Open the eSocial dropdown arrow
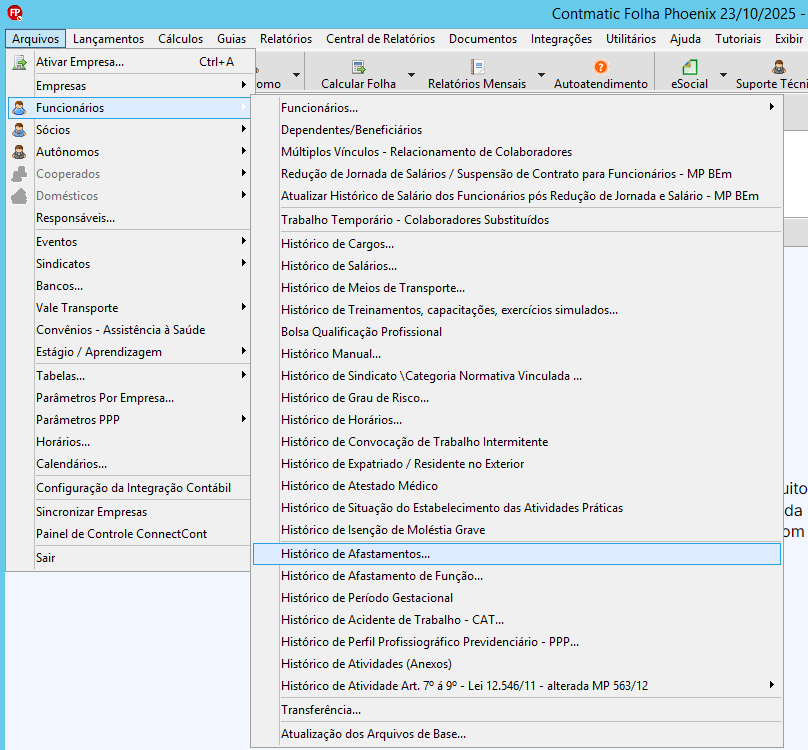This screenshot has height=750, width=808. coord(723,75)
